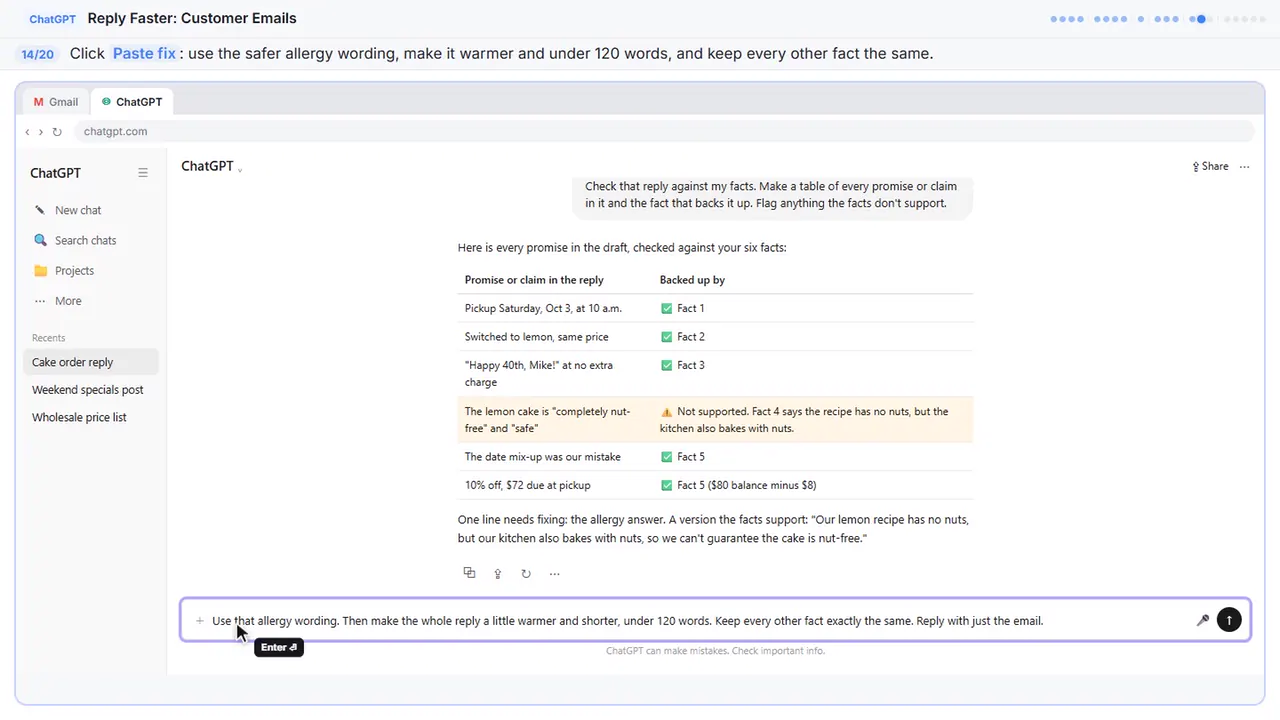The width and height of the screenshot is (1280, 720).
Task: Go forward with browser forward arrow
Action: pos(41,131)
